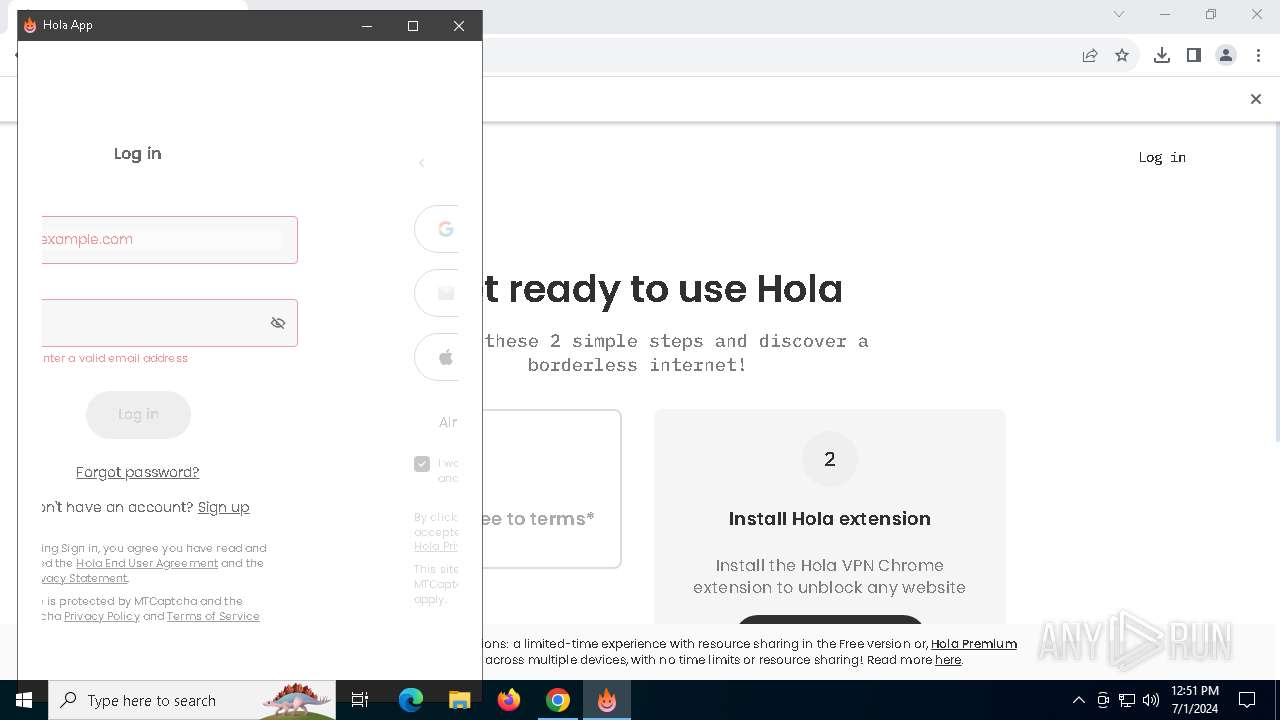Open Windows Start menu
Image resolution: width=1280 pixels, height=720 pixels.
coord(24,700)
